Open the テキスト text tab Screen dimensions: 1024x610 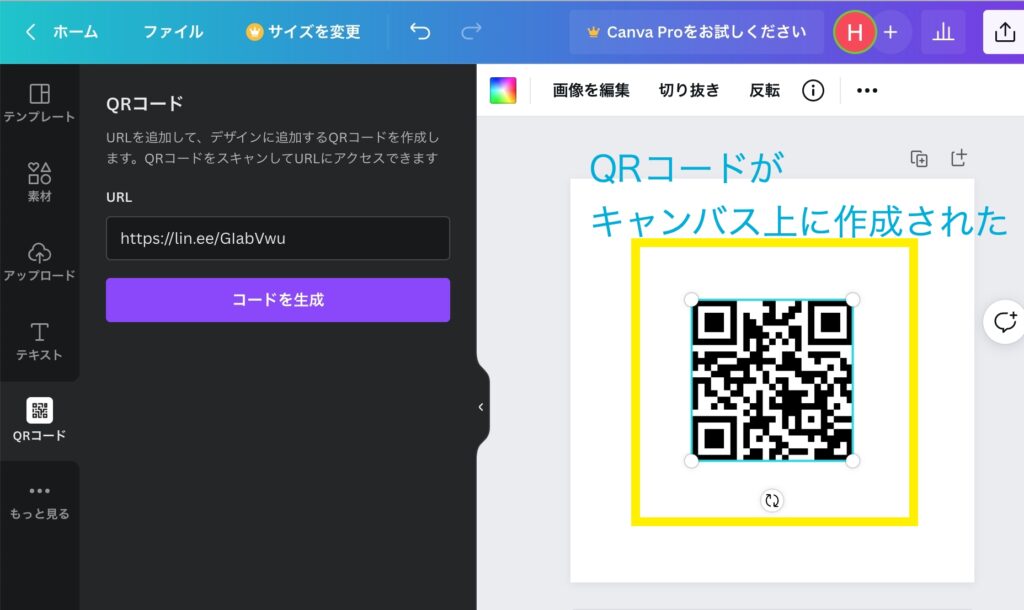pos(39,342)
